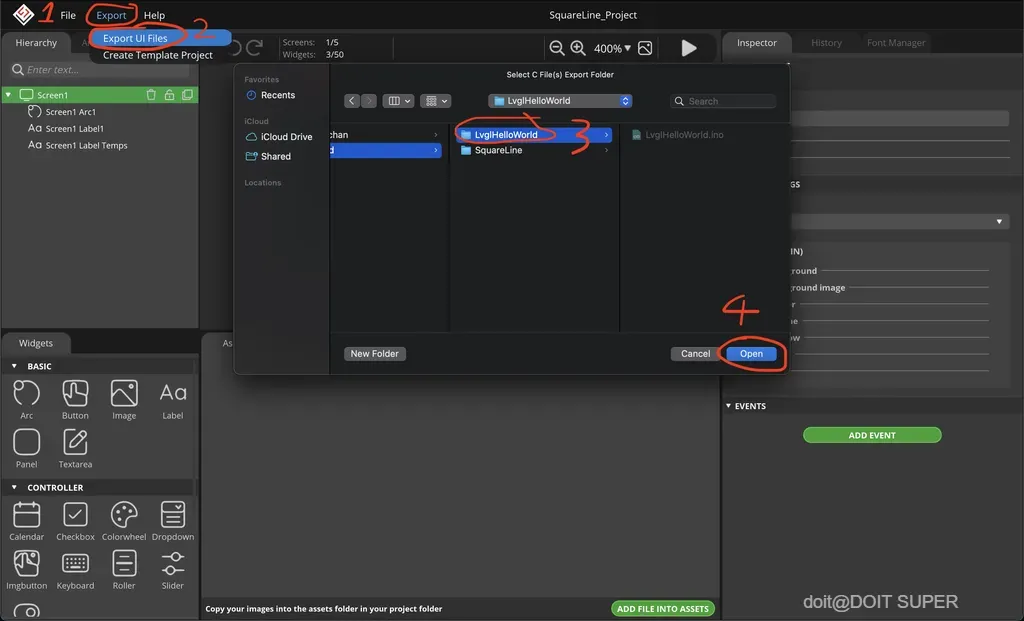The image size is (1024, 621).
Task: Go back in file dialog
Action: point(352,101)
